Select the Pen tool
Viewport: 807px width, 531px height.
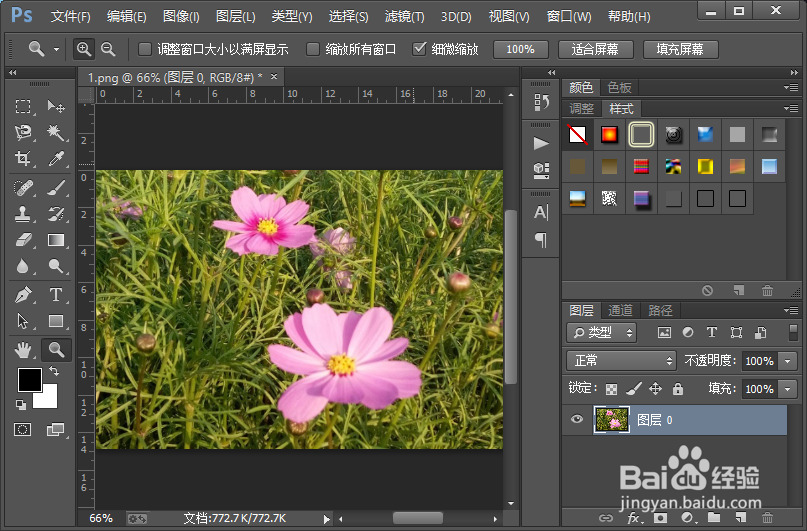23,295
